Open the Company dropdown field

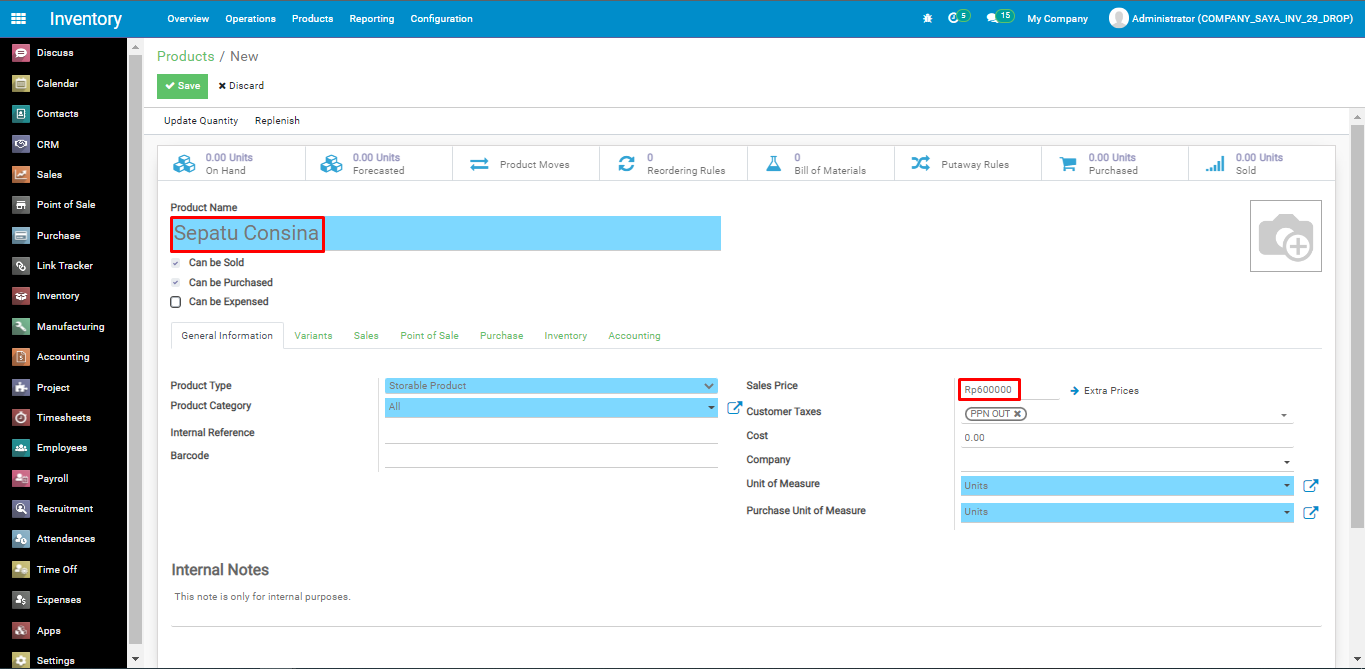pyautogui.click(x=1126, y=461)
